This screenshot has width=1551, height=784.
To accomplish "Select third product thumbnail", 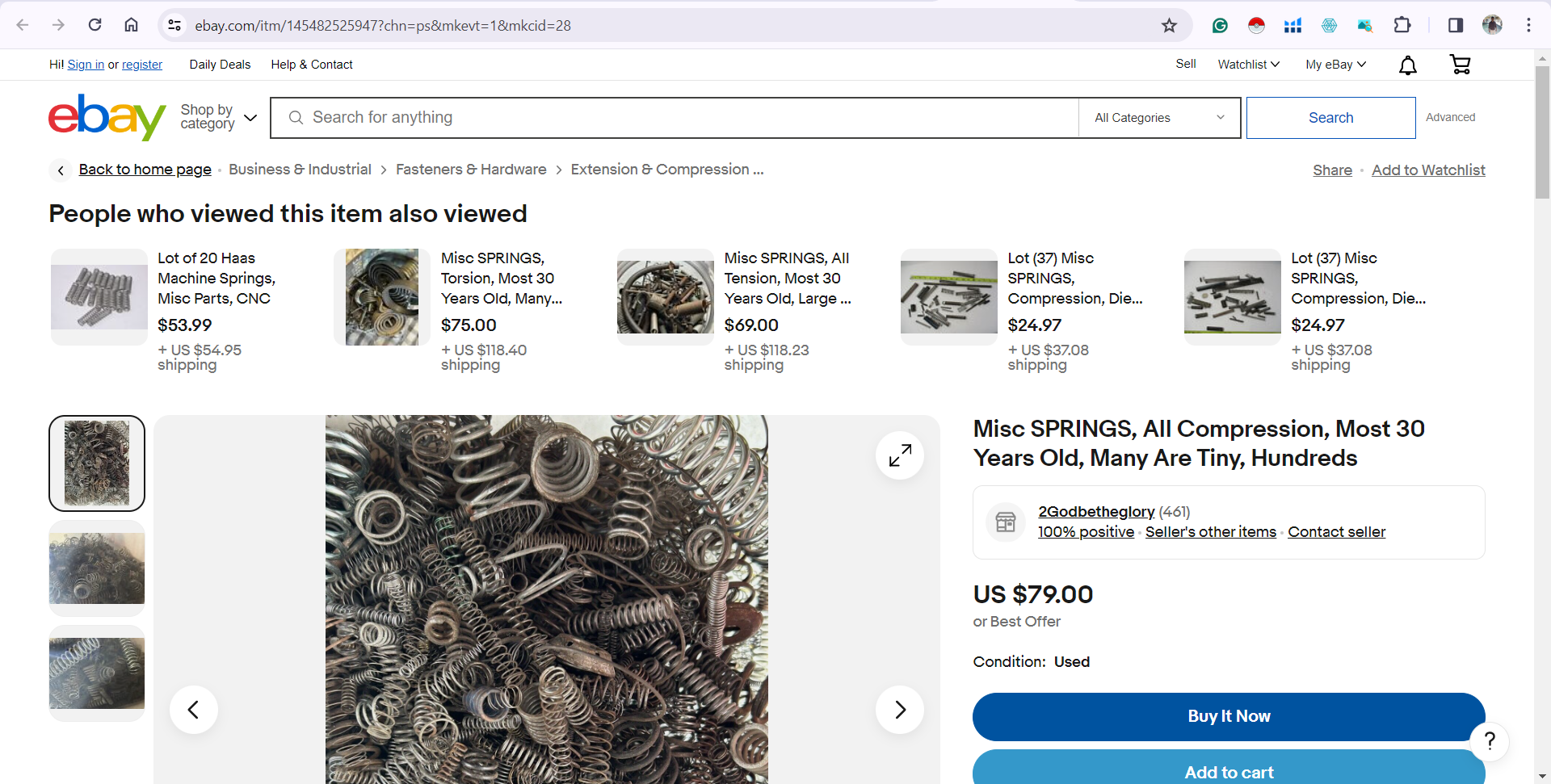I will [97, 673].
